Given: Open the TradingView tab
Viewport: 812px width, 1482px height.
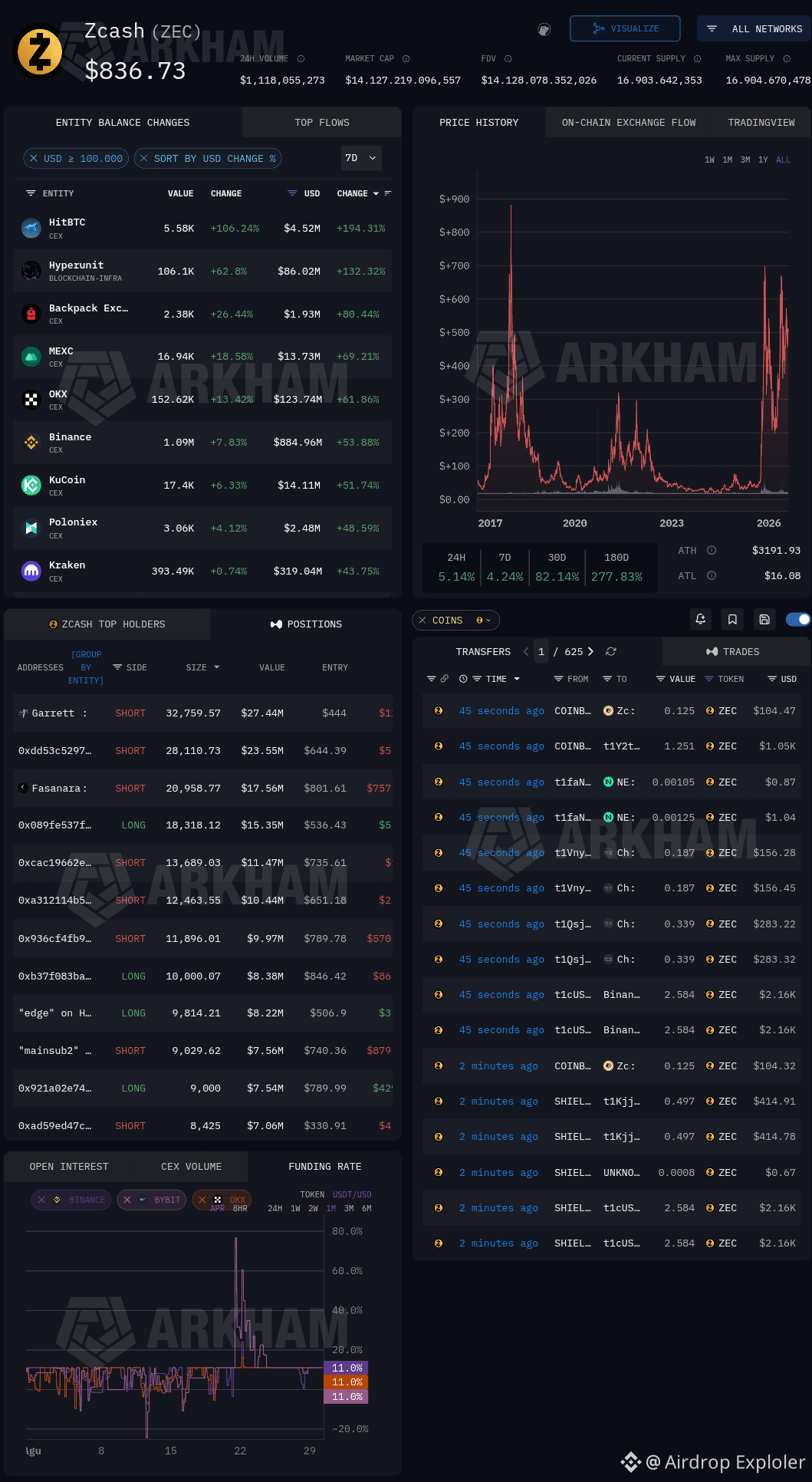Looking at the screenshot, I should 761,123.
